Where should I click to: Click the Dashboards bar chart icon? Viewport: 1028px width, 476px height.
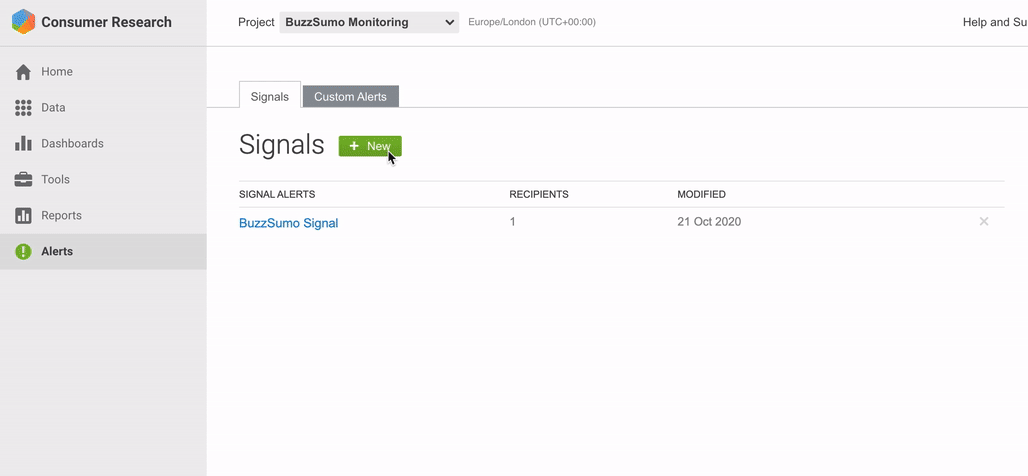pos(24,144)
